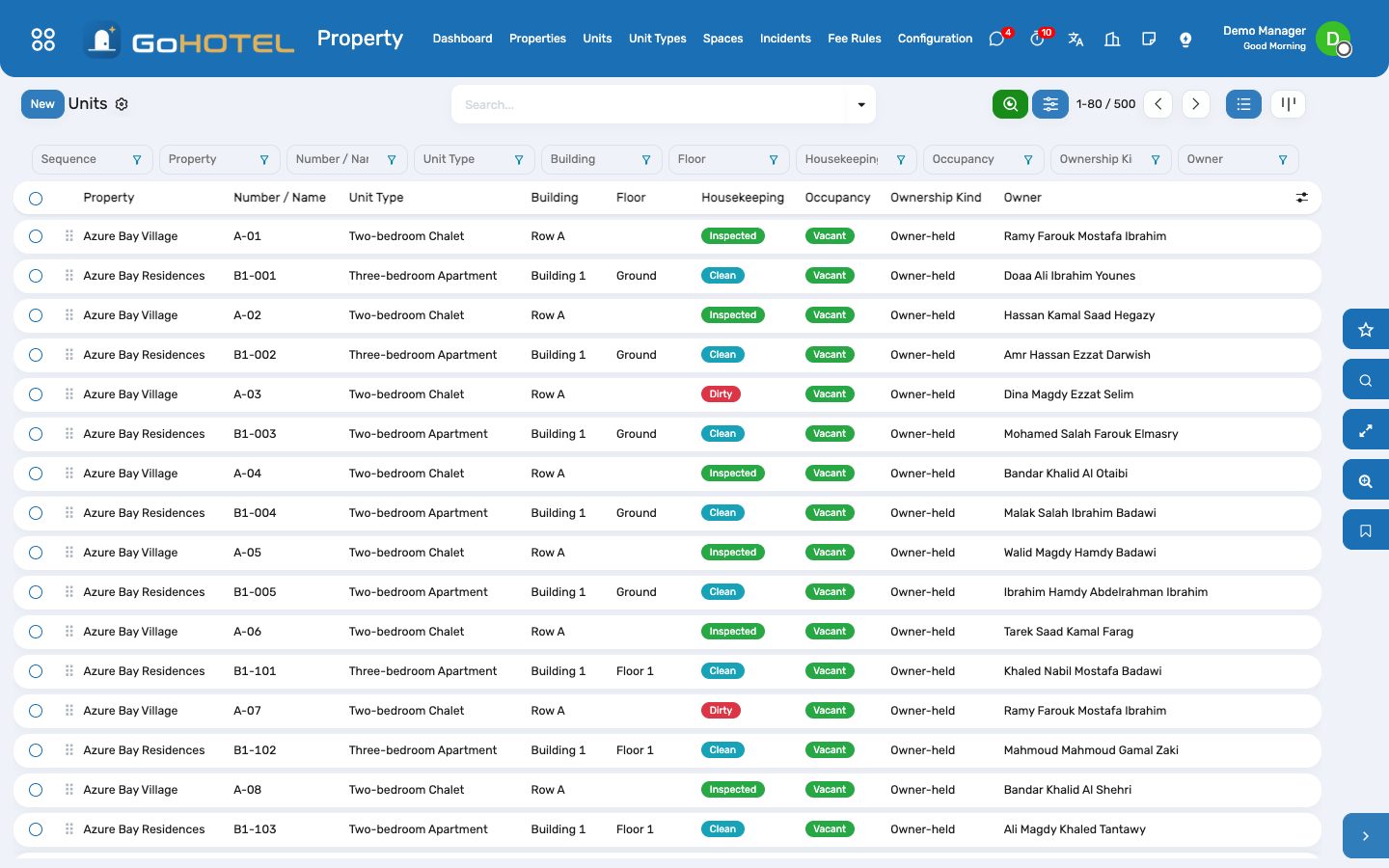Open the sticky note icon in the top bar
Viewport: 1389px width, 868px height.
[x=1149, y=39]
